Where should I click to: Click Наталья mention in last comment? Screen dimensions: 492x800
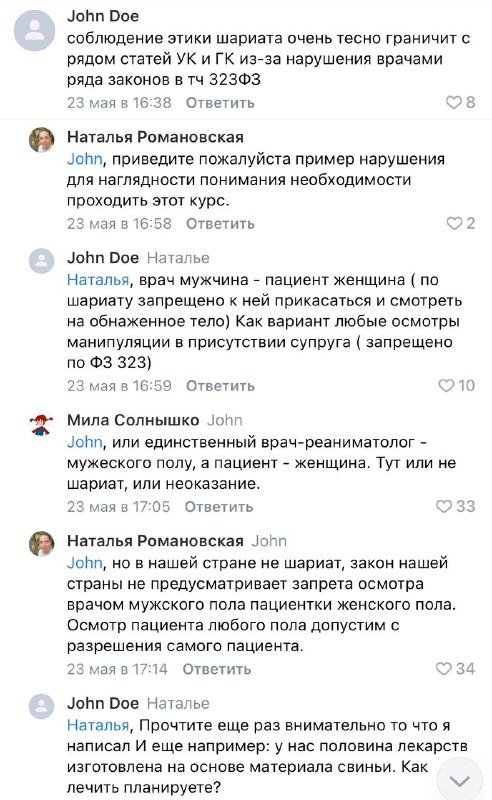pos(98,725)
